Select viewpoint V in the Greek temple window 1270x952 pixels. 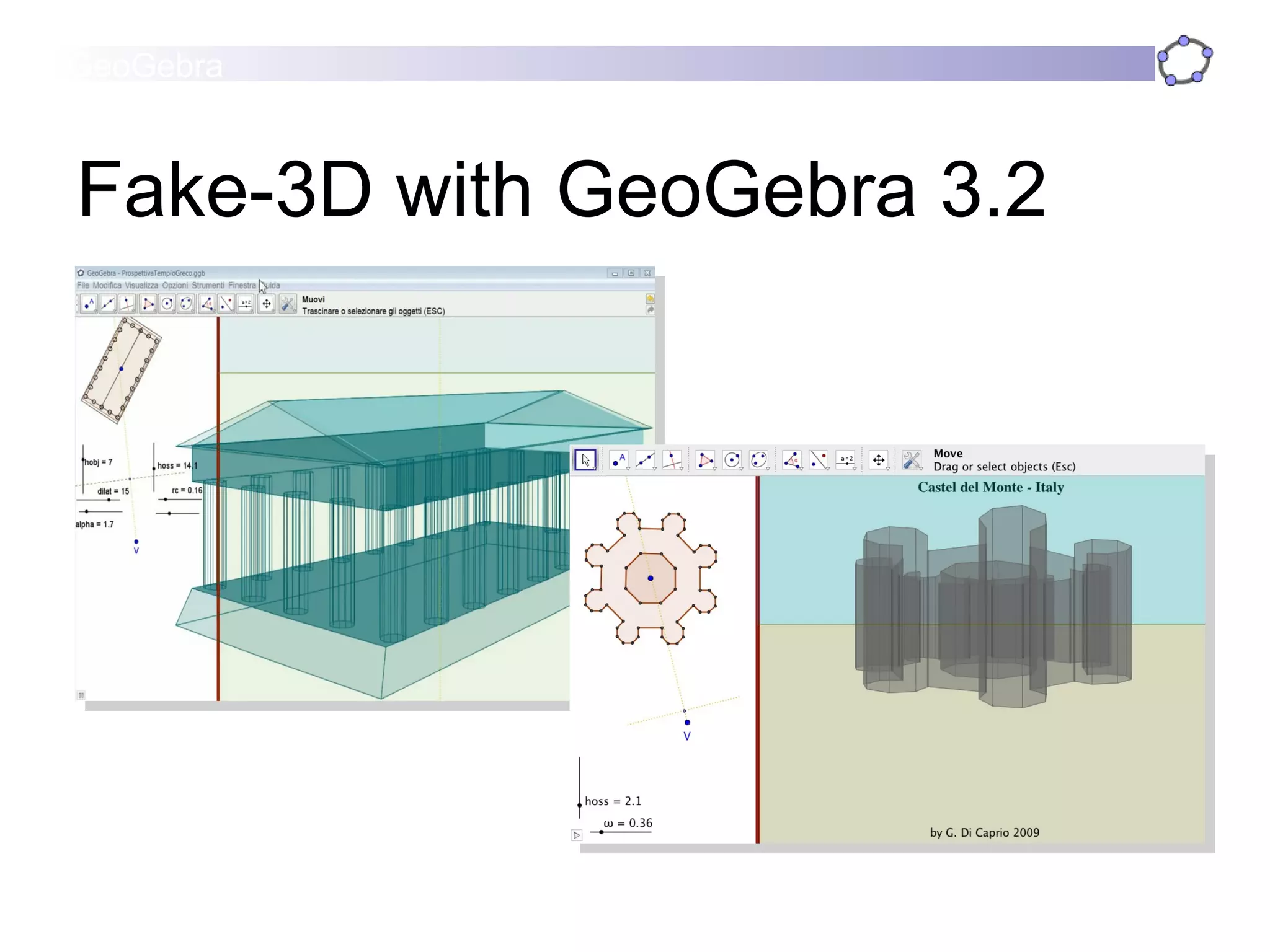tap(136, 542)
